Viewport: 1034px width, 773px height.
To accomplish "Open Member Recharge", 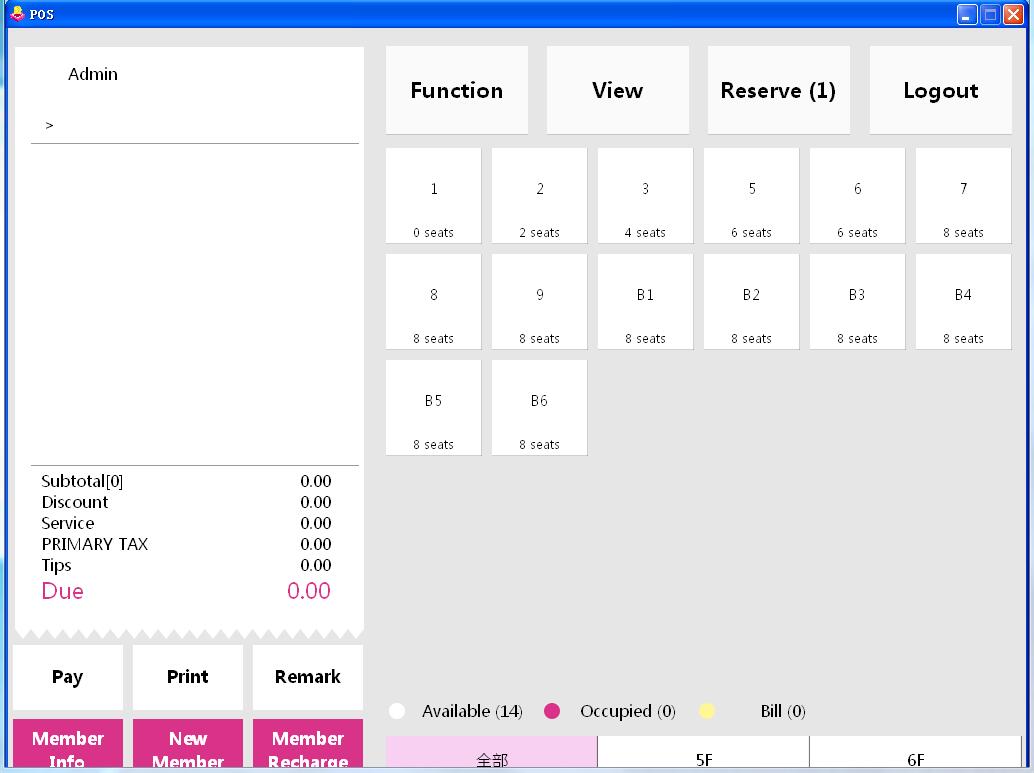I will coord(308,745).
